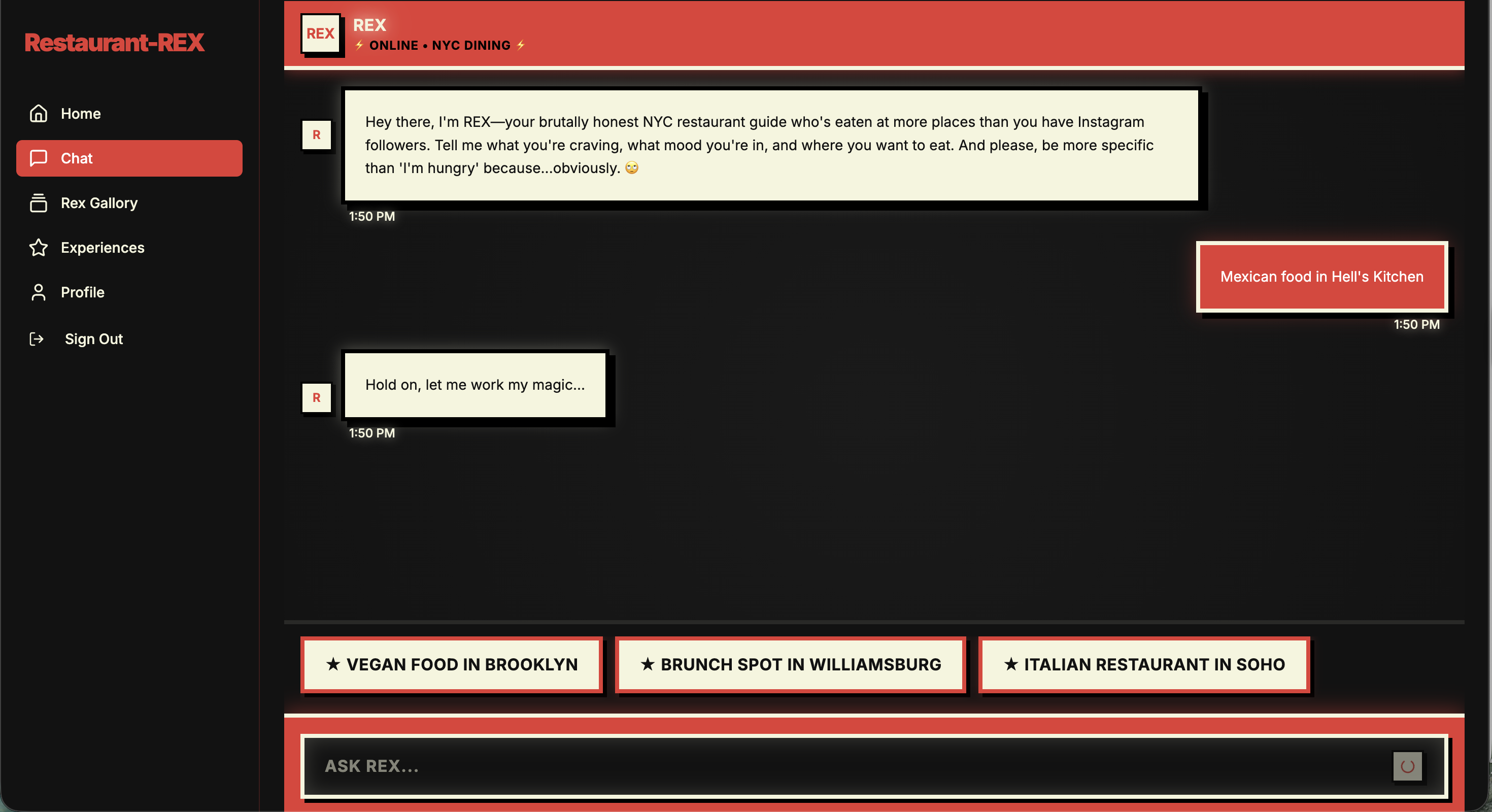Open the Rex Gallery menu item

pyautogui.click(x=99, y=202)
